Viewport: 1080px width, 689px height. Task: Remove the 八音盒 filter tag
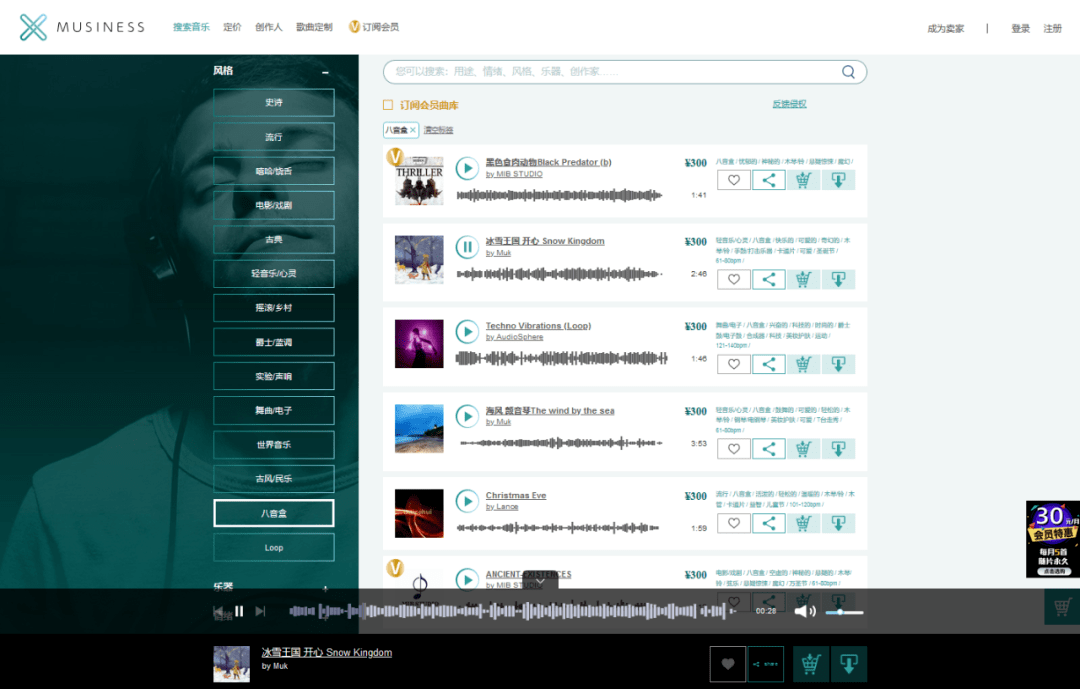(414, 130)
